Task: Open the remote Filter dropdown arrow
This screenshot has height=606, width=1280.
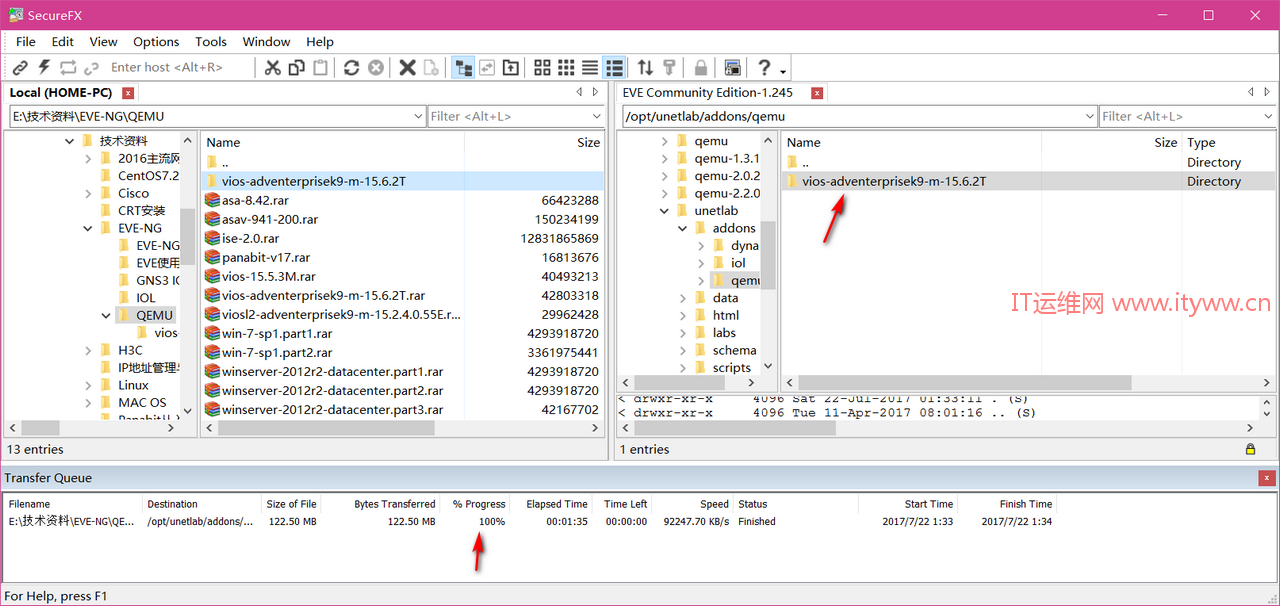Action: [x=1269, y=116]
